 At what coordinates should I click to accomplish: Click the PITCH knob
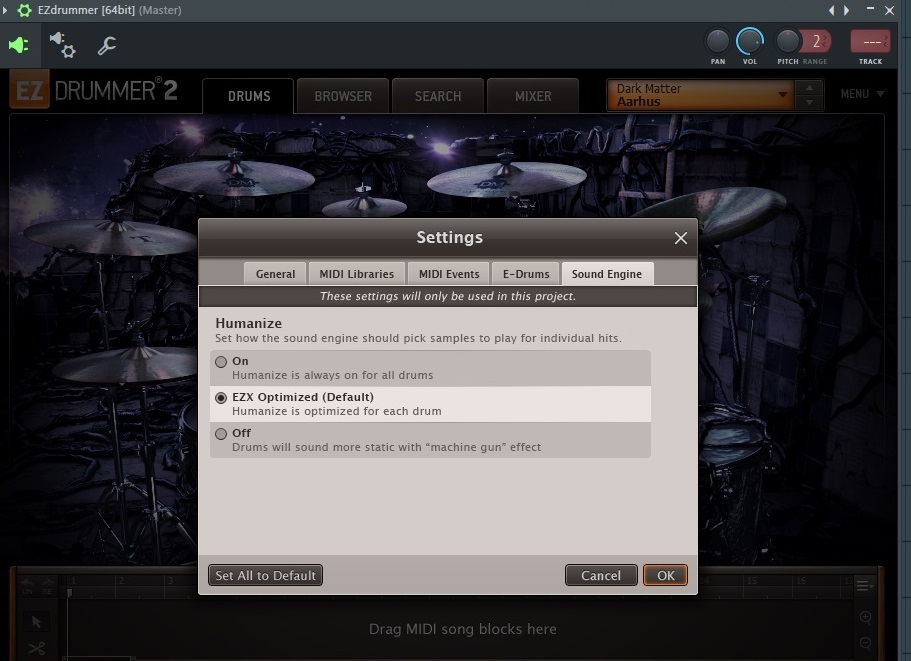[x=788, y=41]
